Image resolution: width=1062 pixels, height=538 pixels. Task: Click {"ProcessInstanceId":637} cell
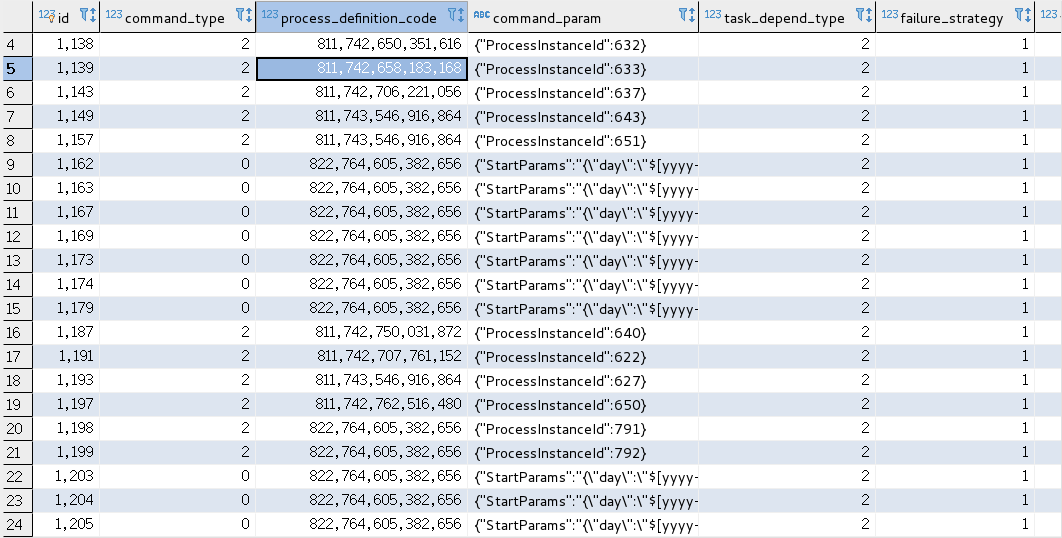(x=583, y=92)
